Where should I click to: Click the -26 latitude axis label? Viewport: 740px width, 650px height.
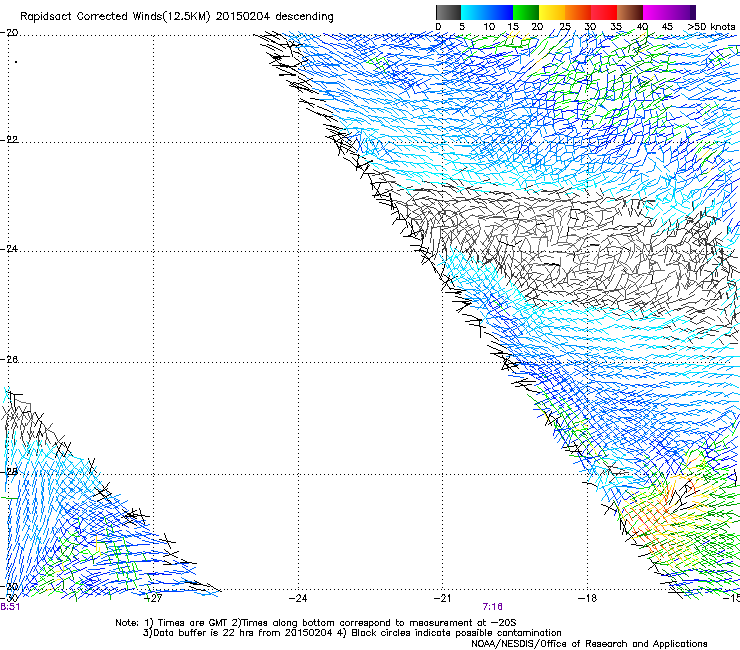pos(9,359)
